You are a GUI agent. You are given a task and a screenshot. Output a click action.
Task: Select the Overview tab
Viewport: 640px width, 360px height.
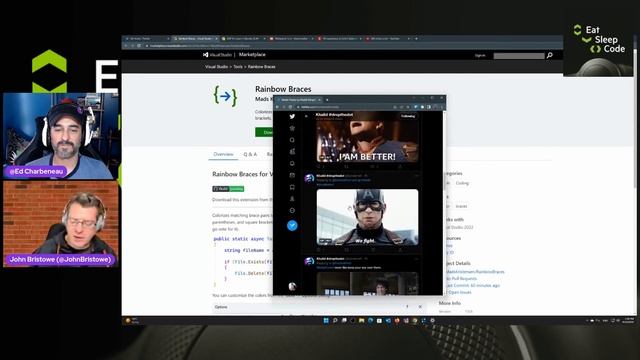click(223, 154)
